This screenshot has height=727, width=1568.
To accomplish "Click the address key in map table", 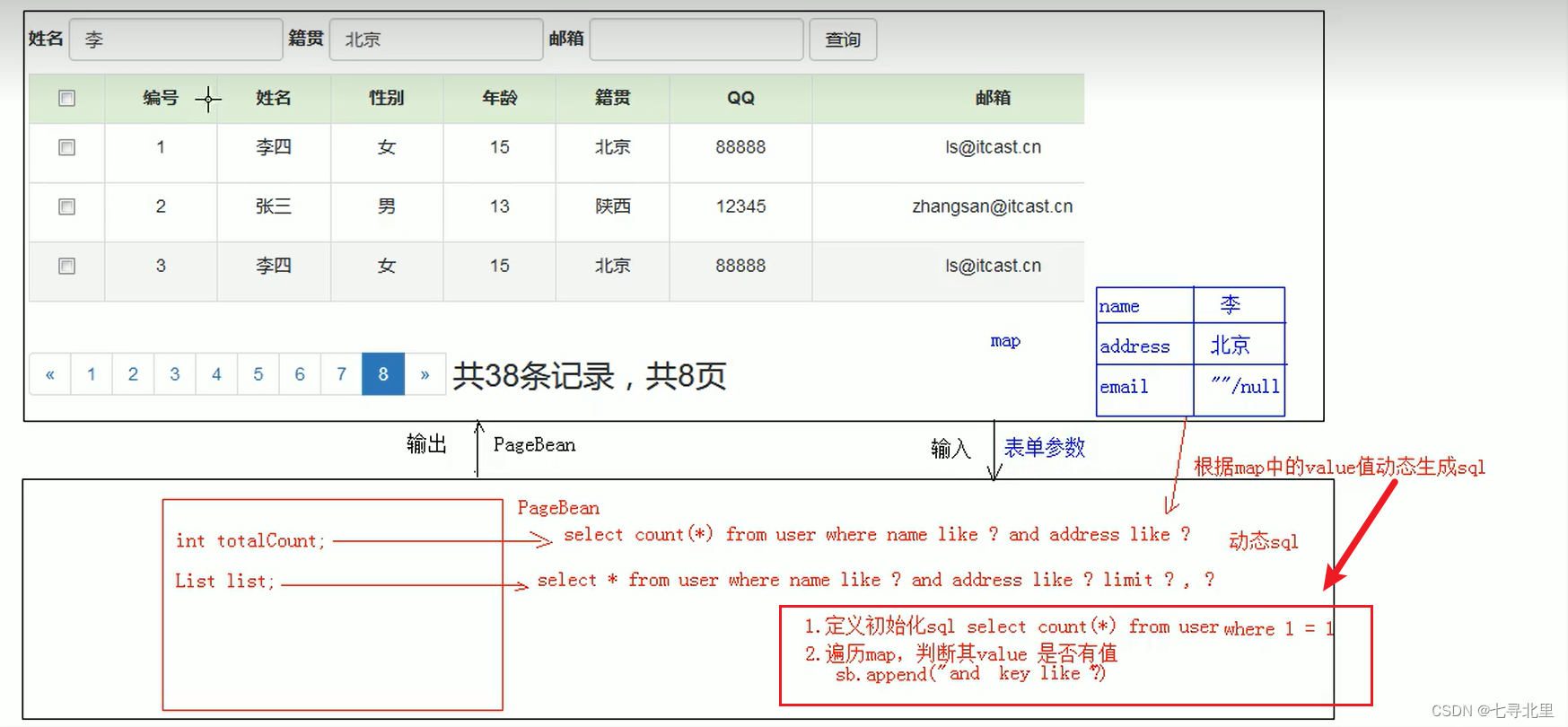I will tap(1135, 346).
